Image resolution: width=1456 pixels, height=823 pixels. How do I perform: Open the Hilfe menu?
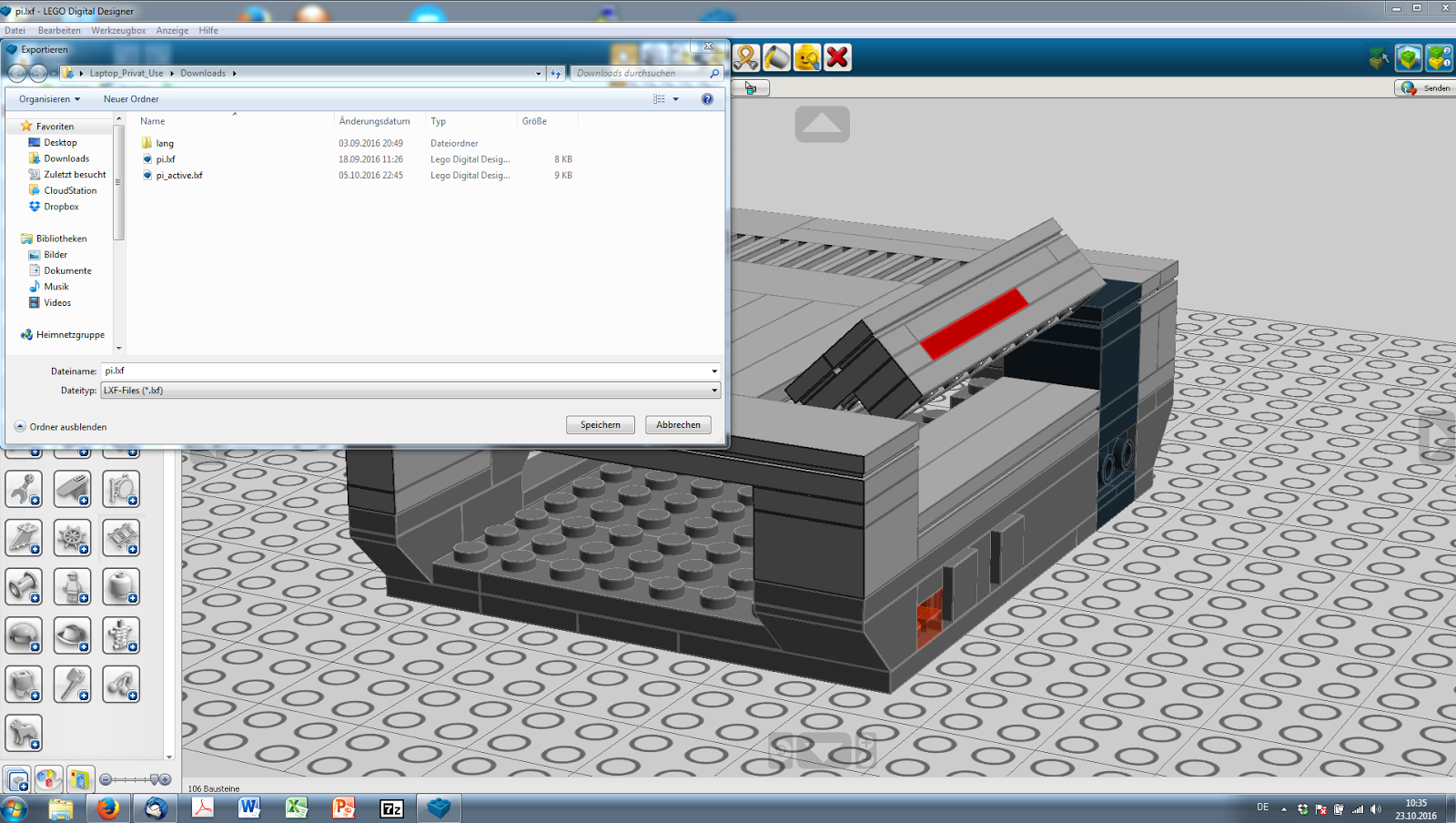[x=208, y=30]
